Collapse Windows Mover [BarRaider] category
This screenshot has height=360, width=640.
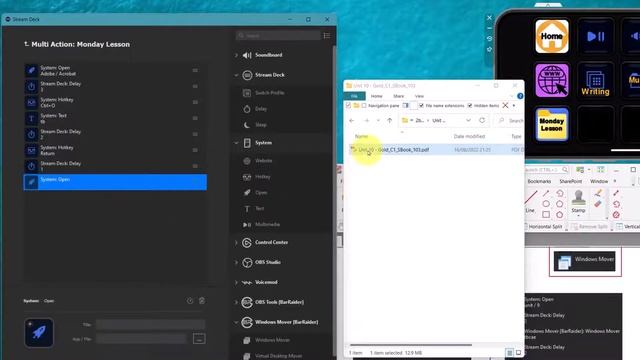[x=236, y=322]
